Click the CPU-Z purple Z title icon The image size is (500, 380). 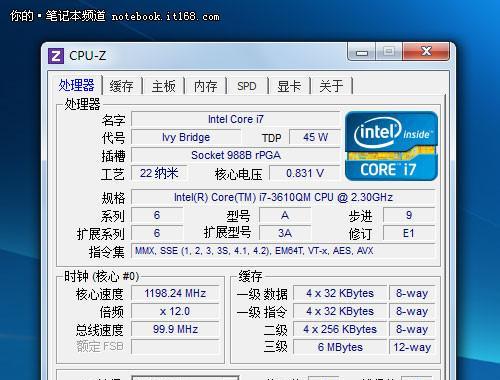56,56
